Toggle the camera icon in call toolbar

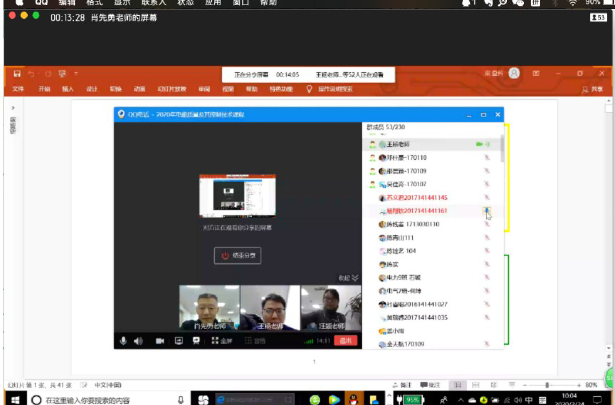[x=160, y=341]
